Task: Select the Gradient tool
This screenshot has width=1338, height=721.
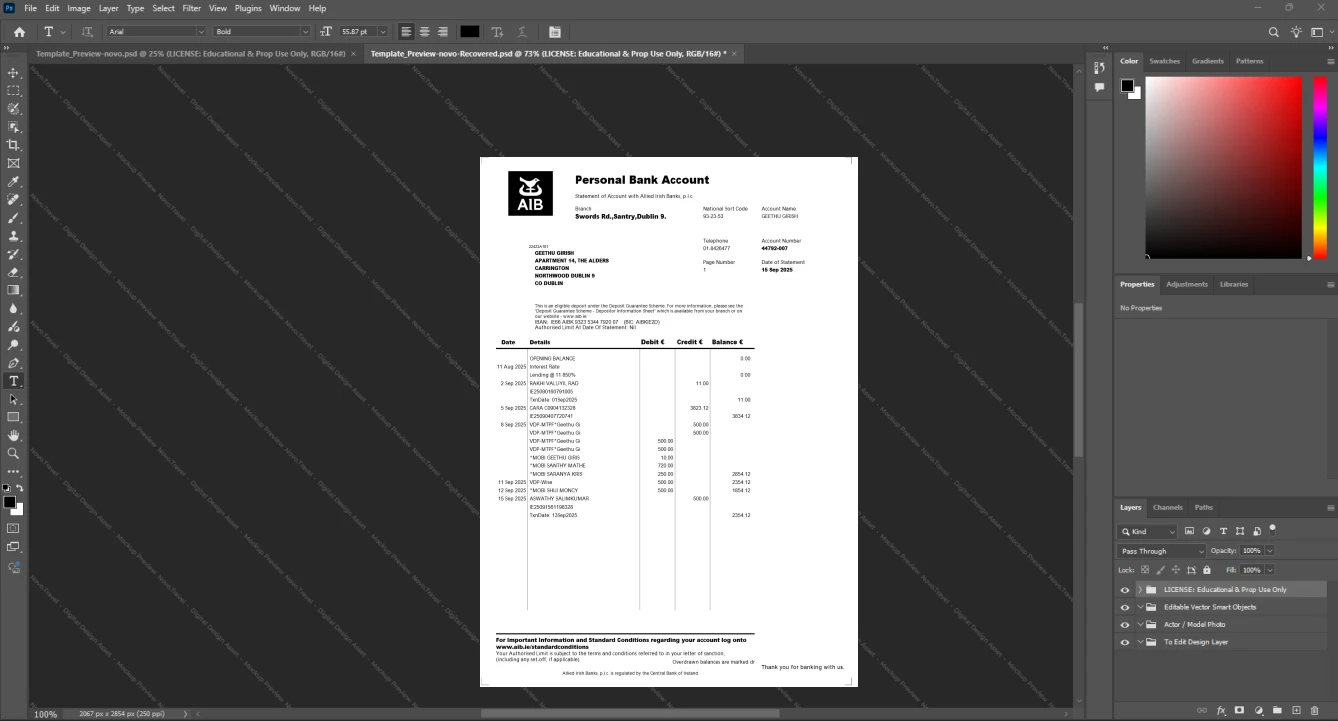Action: 14,290
